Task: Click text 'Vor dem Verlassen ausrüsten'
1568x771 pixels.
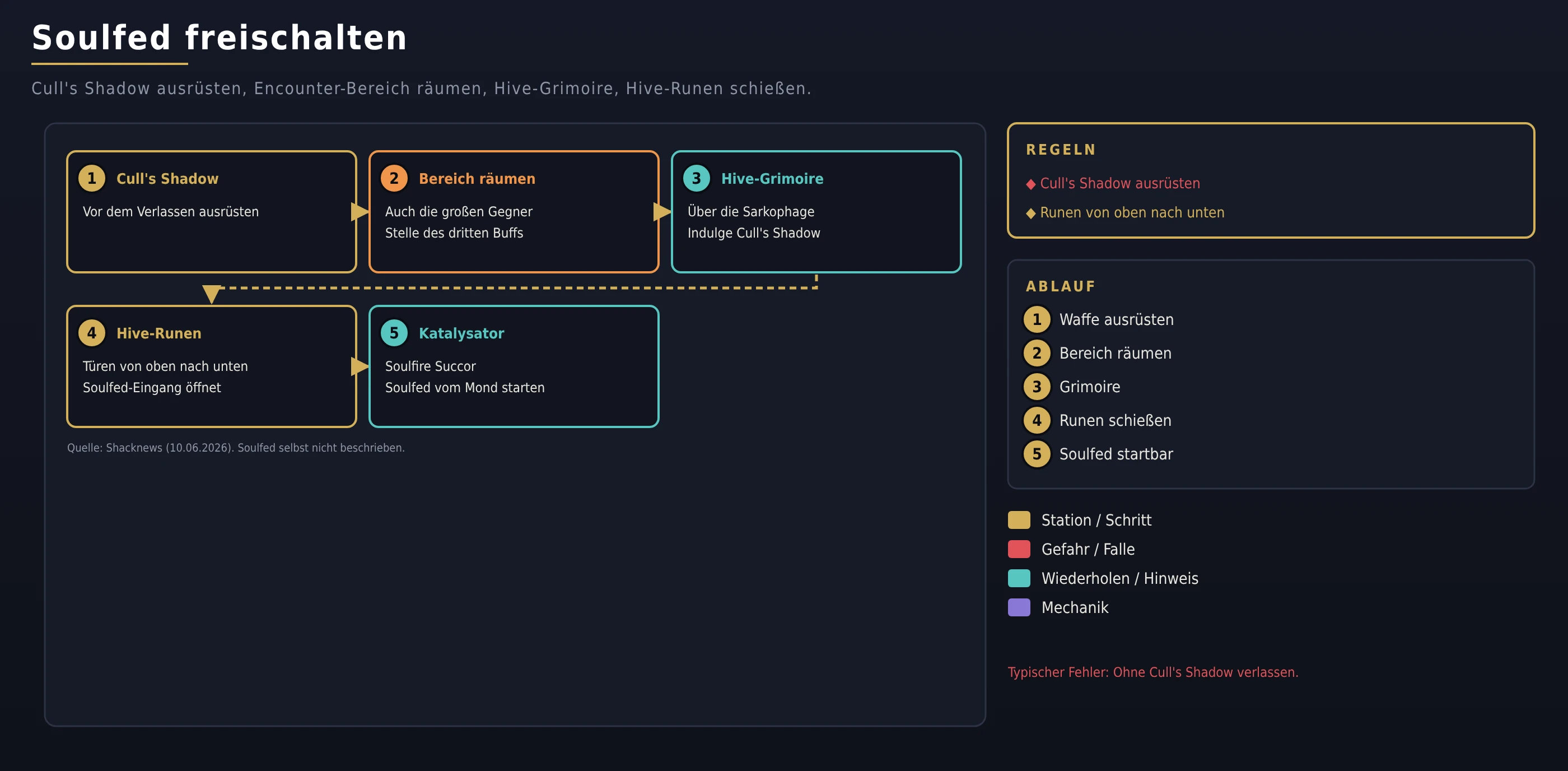Action: point(171,212)
